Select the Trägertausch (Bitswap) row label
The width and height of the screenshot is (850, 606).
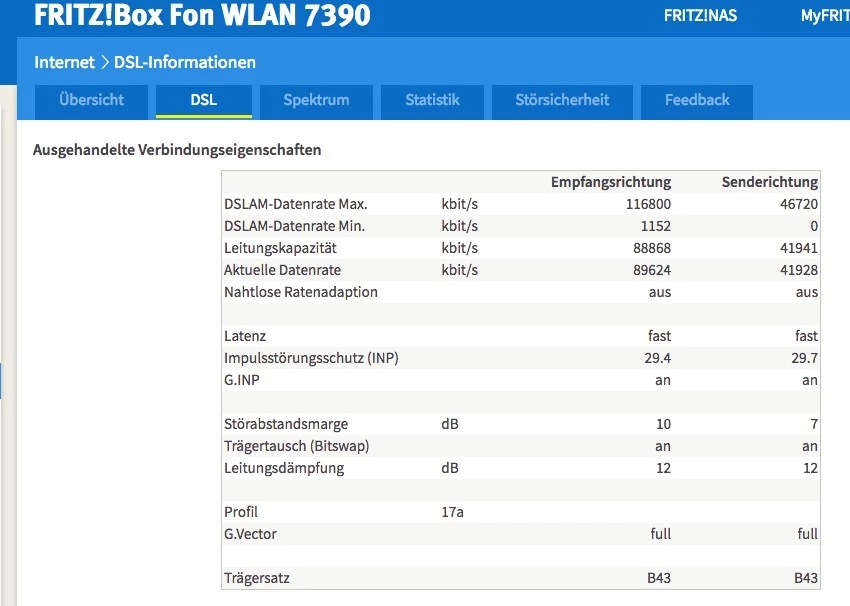(297, 446)
